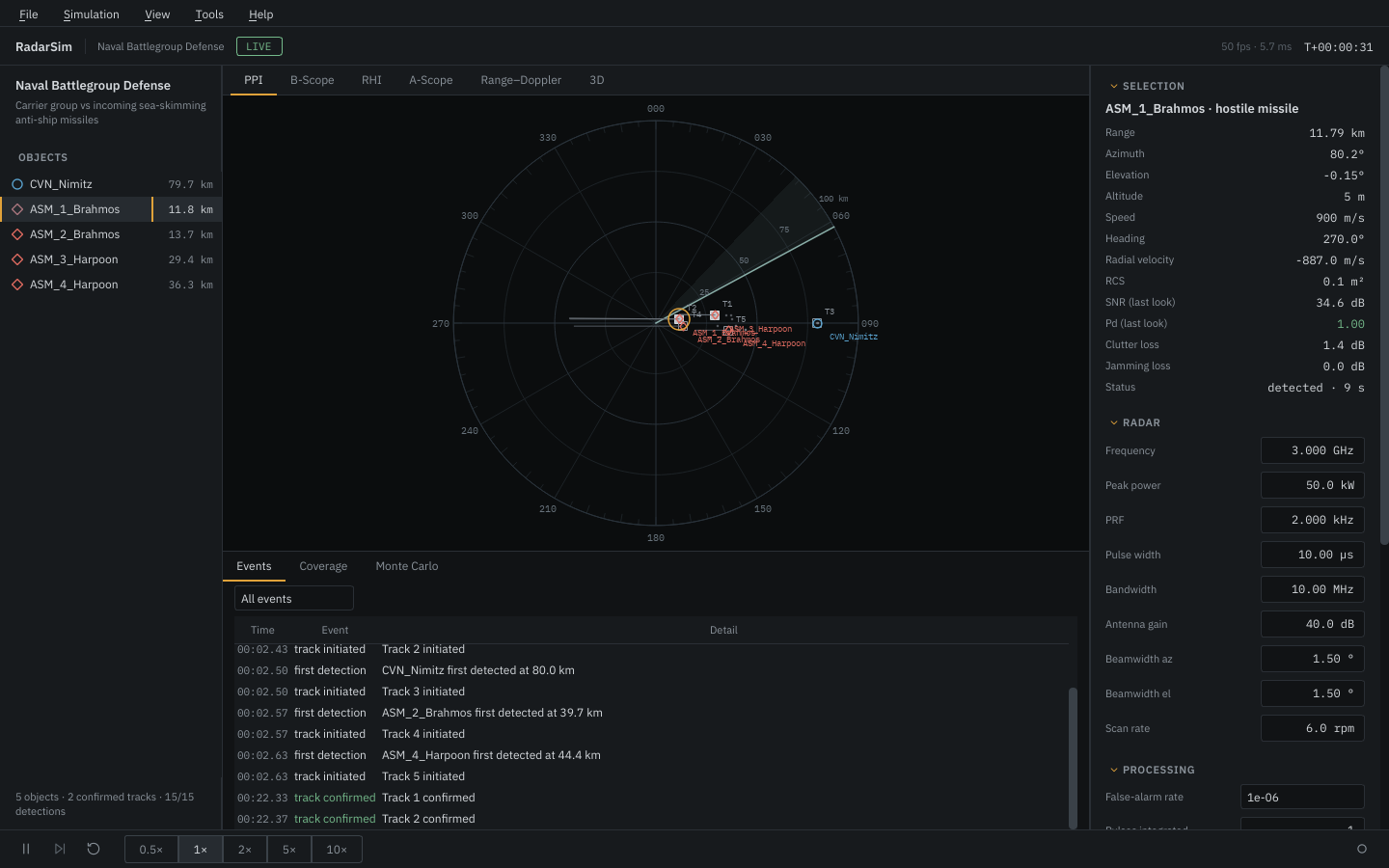Pause the simulation playback
Image resolution: width=1389 pixels, height=868 pixels.
click(26, 849)
